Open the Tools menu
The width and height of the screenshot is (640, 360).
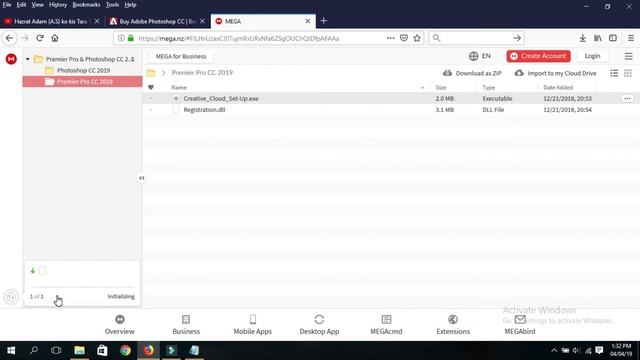coord(112,5)
